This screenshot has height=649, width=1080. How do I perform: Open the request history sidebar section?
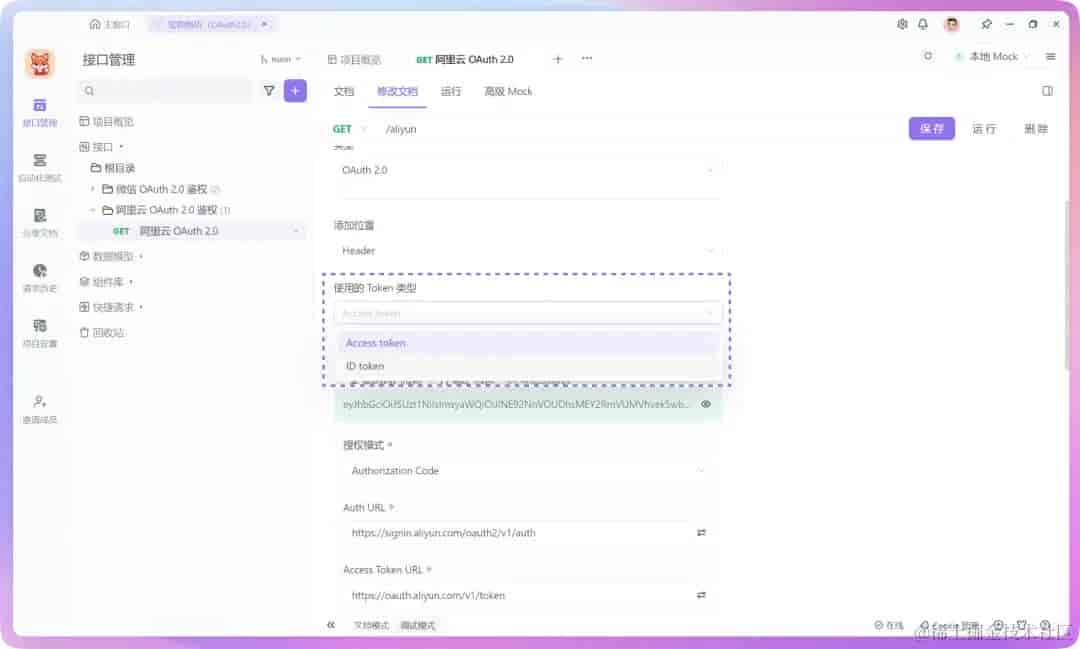coord(39,278)
